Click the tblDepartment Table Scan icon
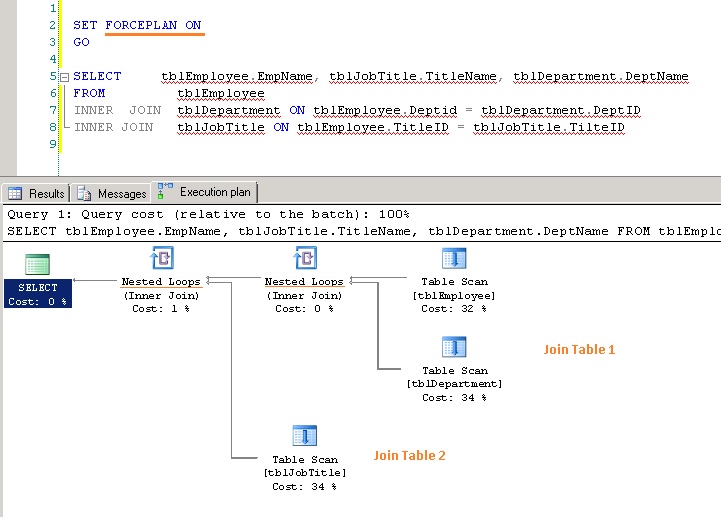The width and height of the screenshot is (721, 517). pyautogui.click(x=453, y=348)
